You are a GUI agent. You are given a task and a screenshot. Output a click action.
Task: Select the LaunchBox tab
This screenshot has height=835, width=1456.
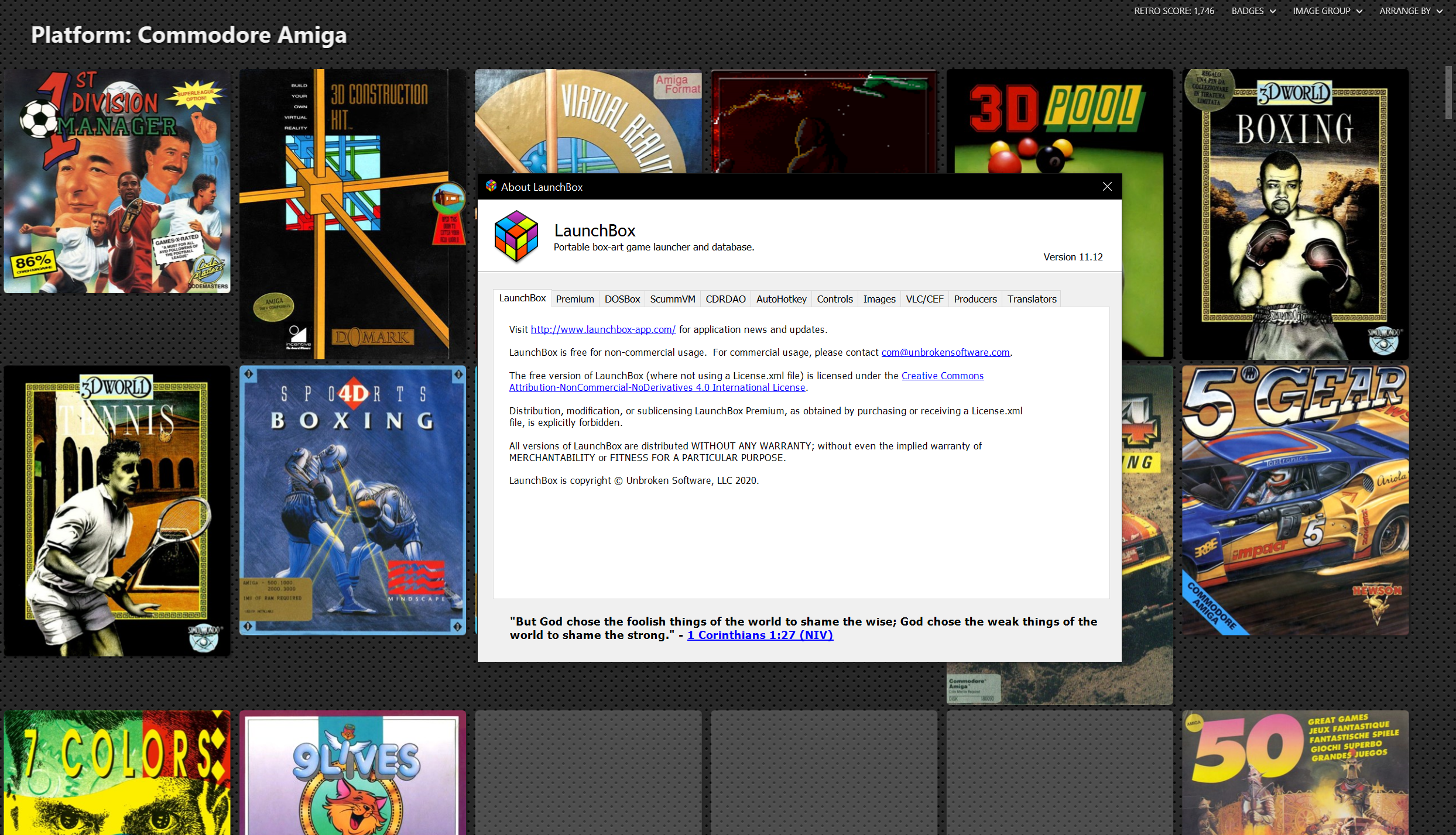pos(522,298)
